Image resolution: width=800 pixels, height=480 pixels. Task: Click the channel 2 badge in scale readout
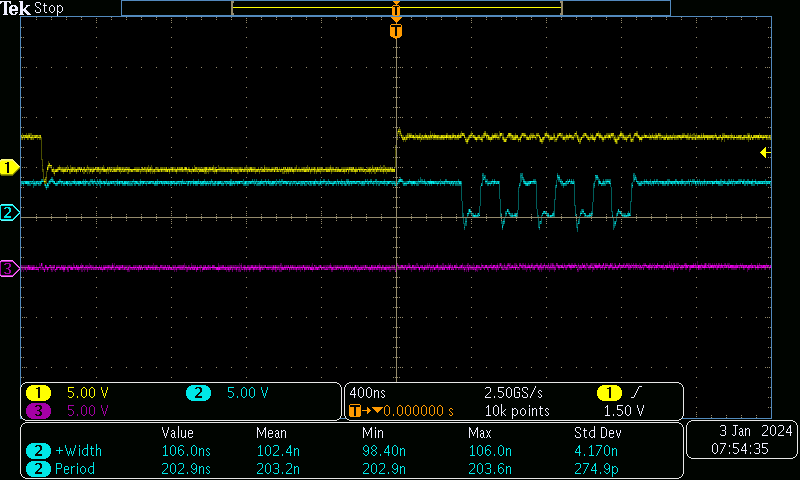coord(198,393)
